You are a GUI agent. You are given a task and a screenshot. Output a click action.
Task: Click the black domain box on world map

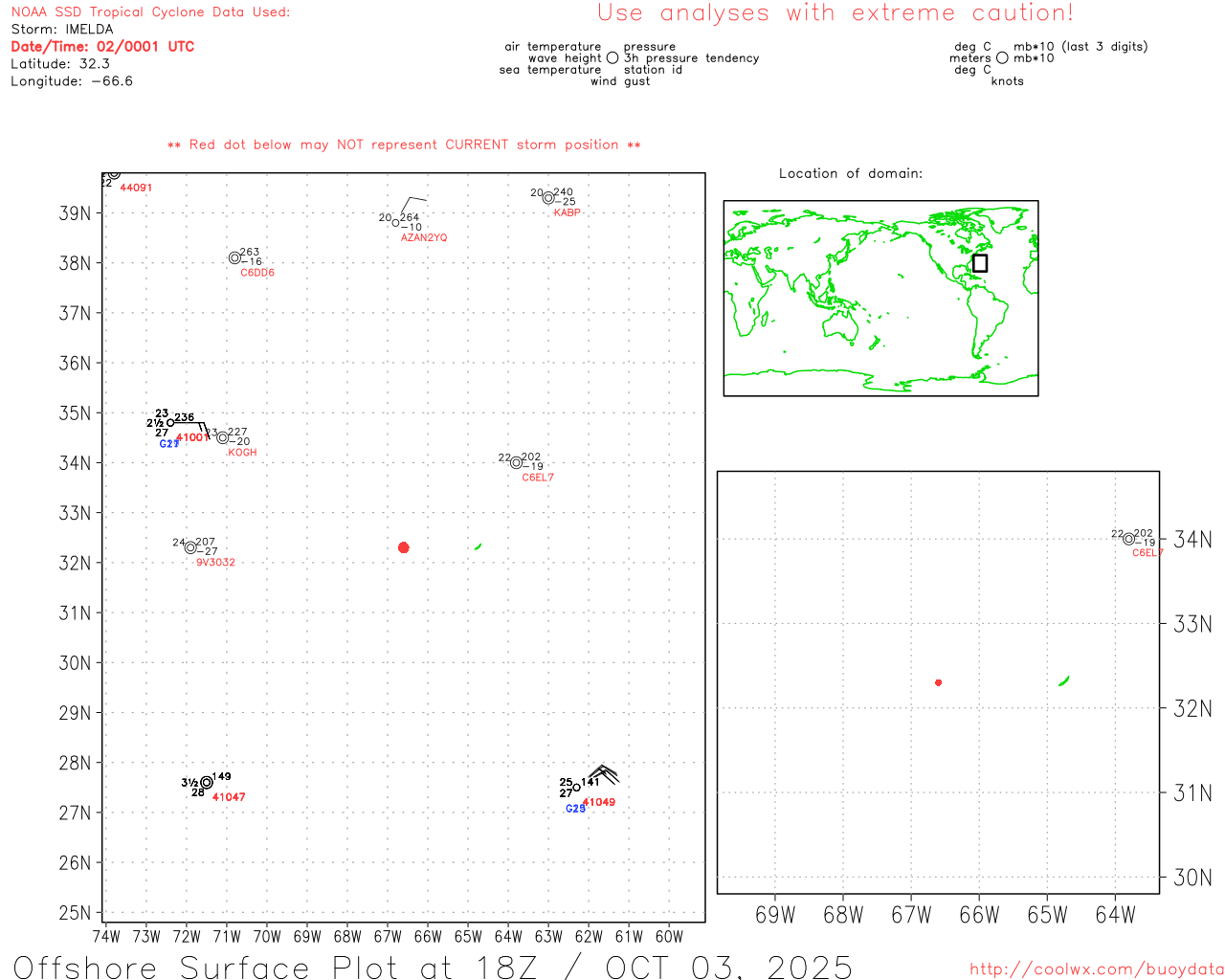(x=979, y=263)
